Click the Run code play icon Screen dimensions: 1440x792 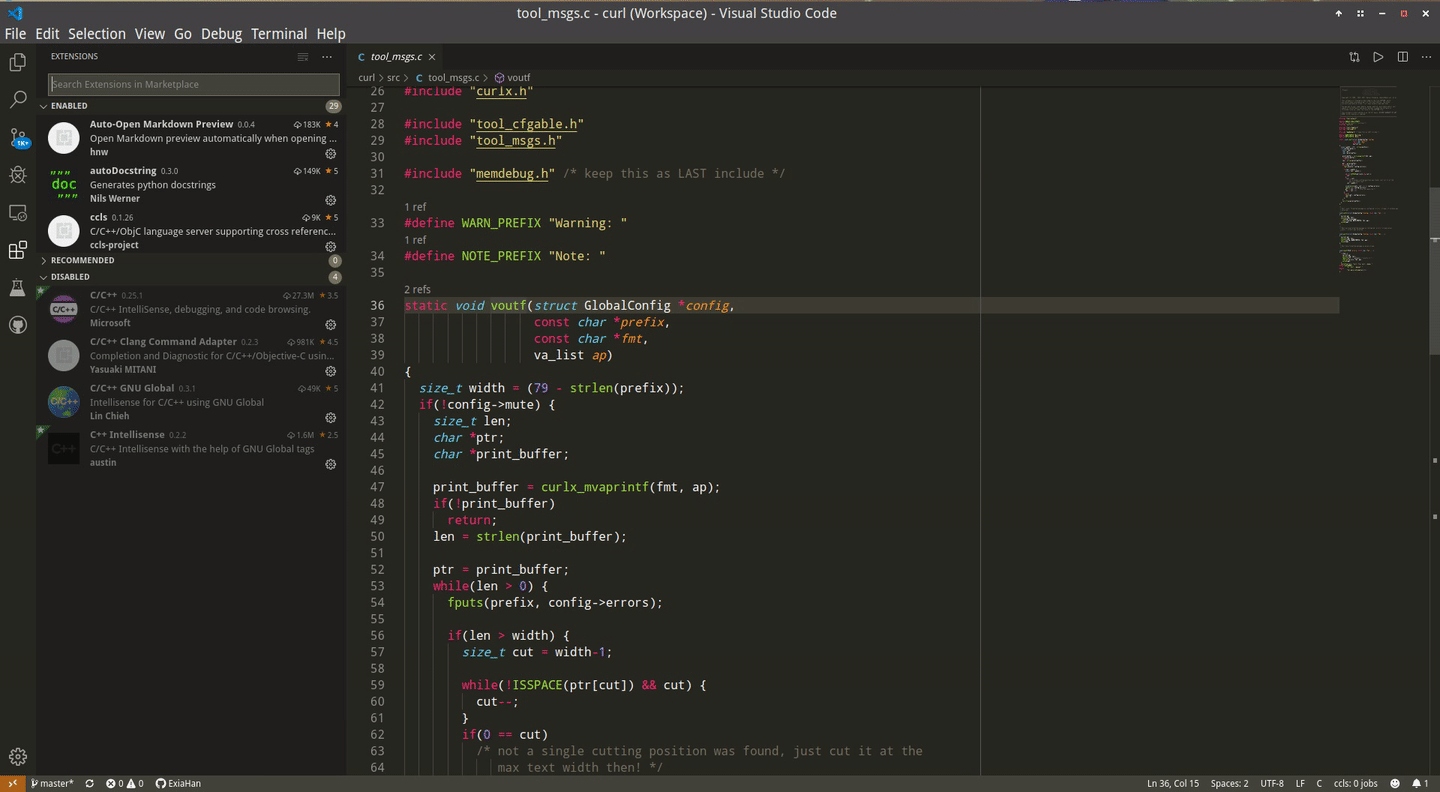(x=1378, y=57)
